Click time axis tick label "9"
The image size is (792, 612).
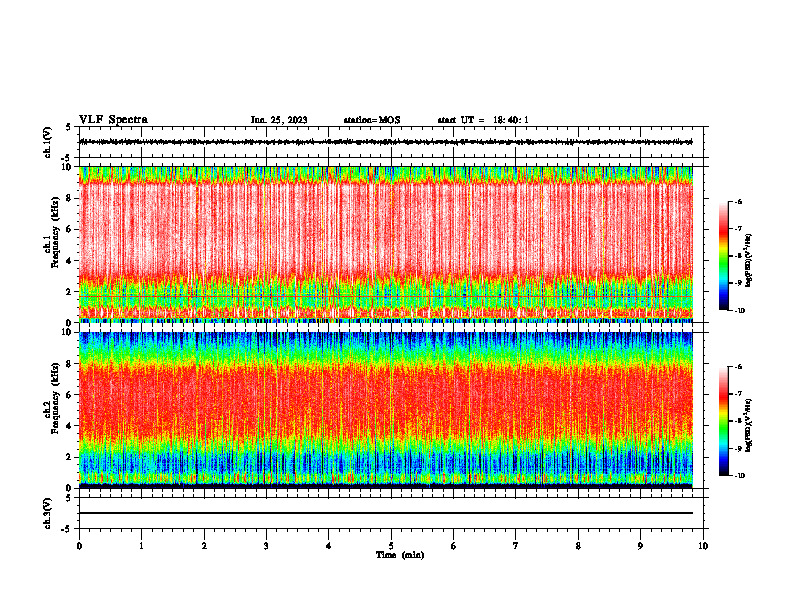(640, 546)
